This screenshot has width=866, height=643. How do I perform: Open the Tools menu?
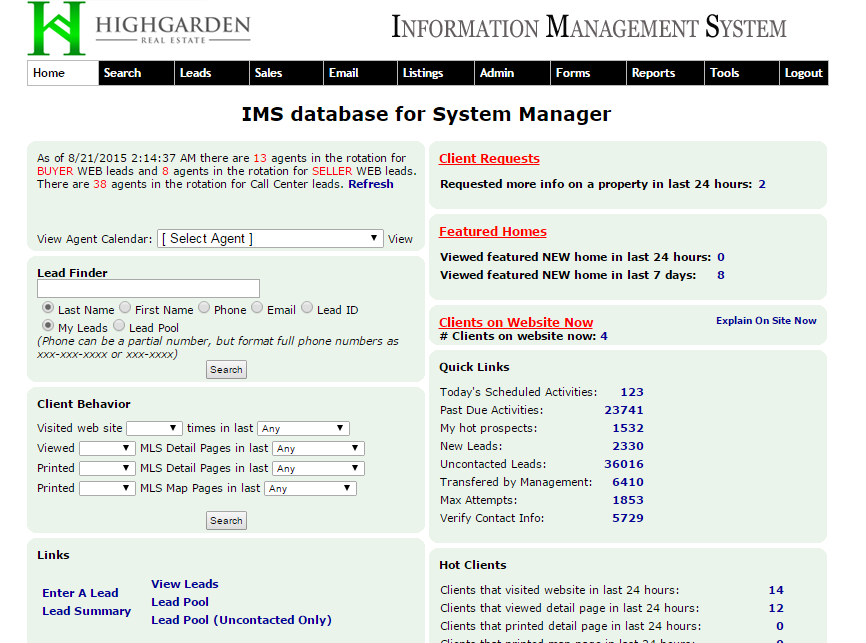tap(742, 73)
